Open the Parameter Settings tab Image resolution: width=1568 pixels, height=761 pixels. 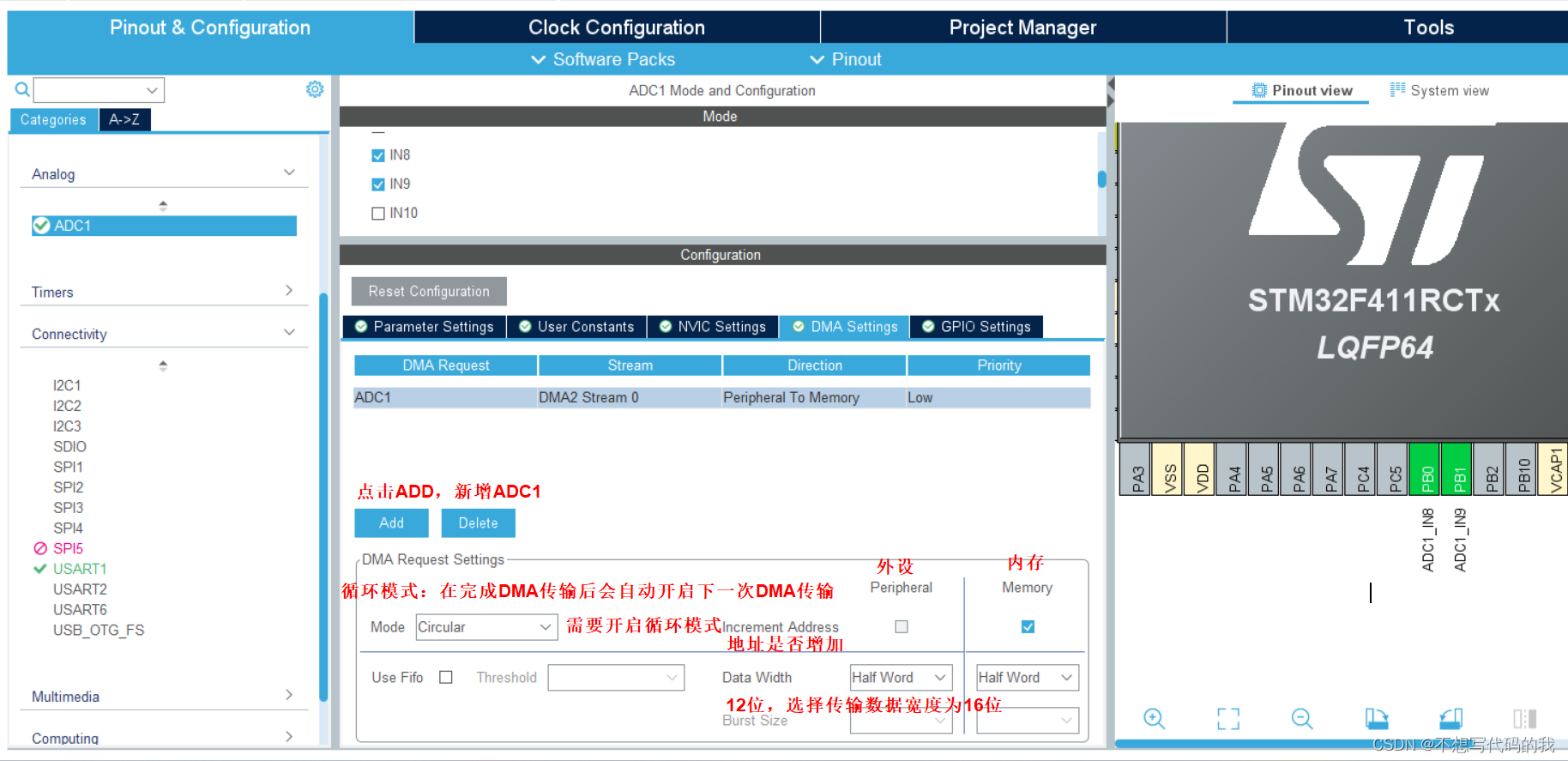(425, 327)
